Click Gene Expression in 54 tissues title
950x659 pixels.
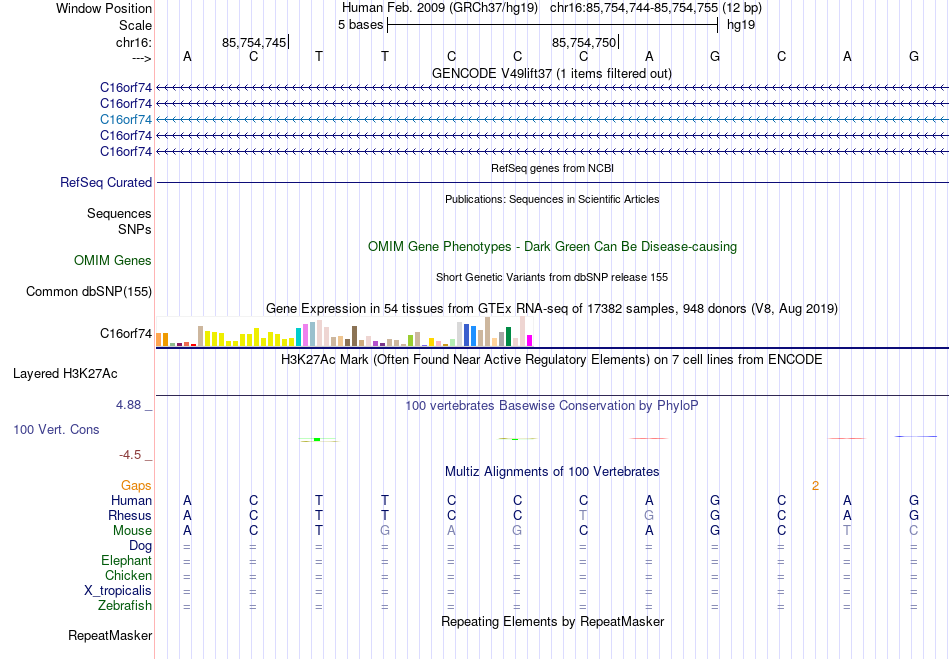(x=552, y=308)
